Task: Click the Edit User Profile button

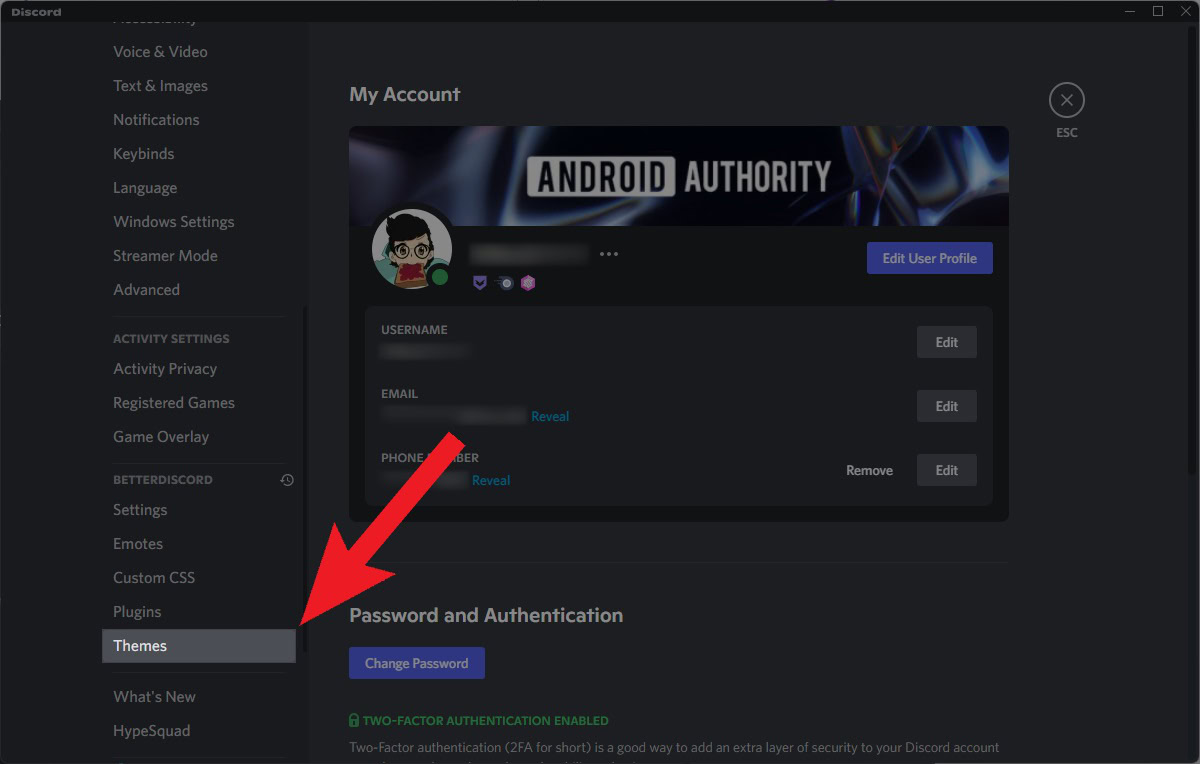Action: point(929,258)
